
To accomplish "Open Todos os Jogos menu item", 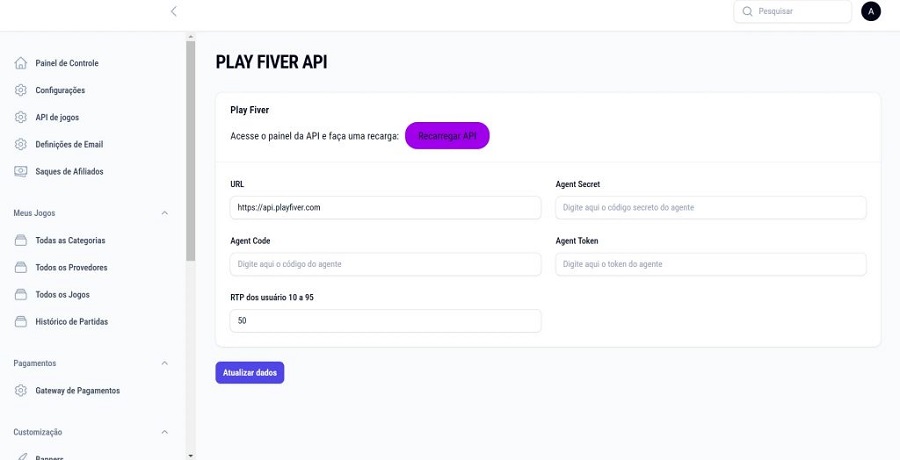I will coord(62,295).
